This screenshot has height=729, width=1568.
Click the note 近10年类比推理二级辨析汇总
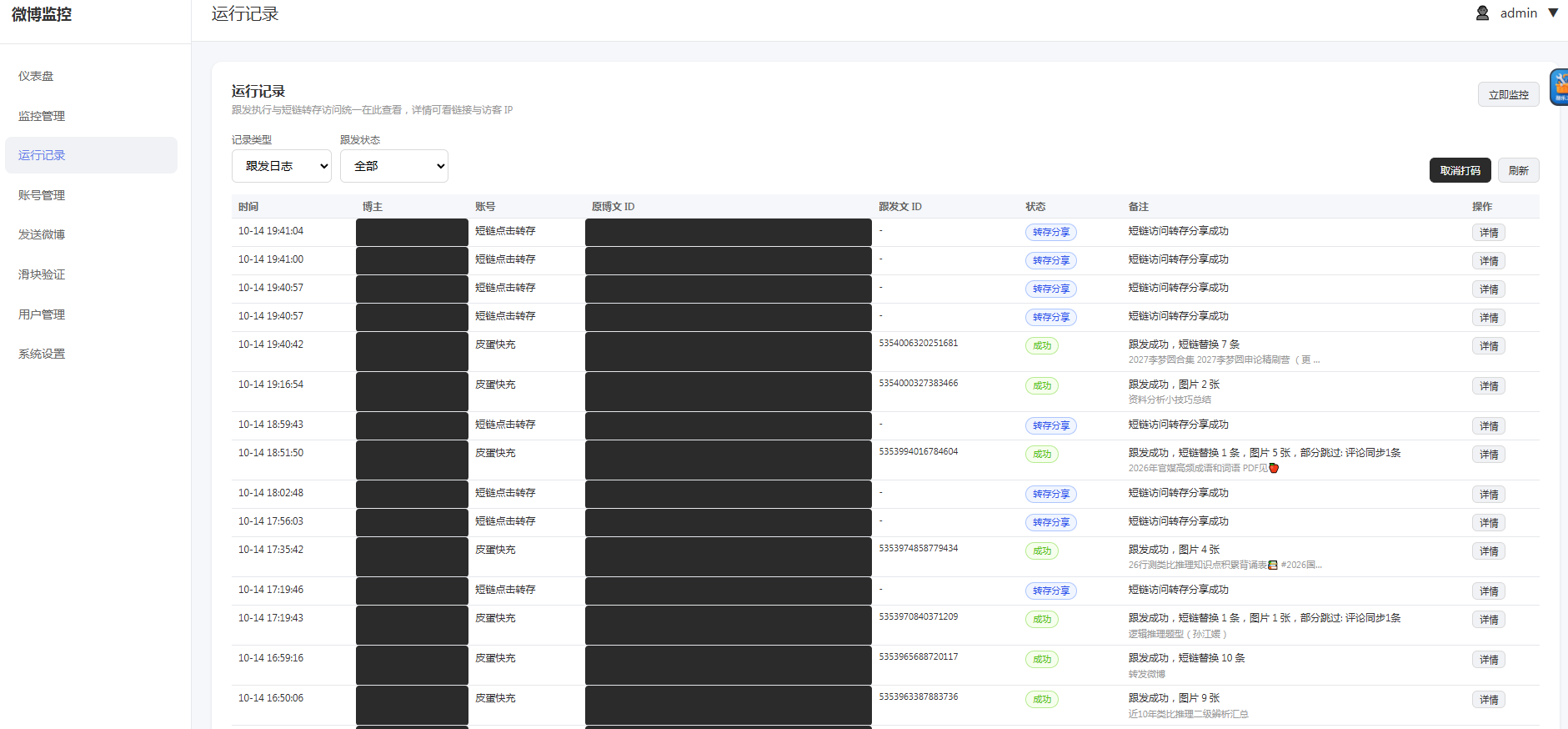[x=1189, y=714]
